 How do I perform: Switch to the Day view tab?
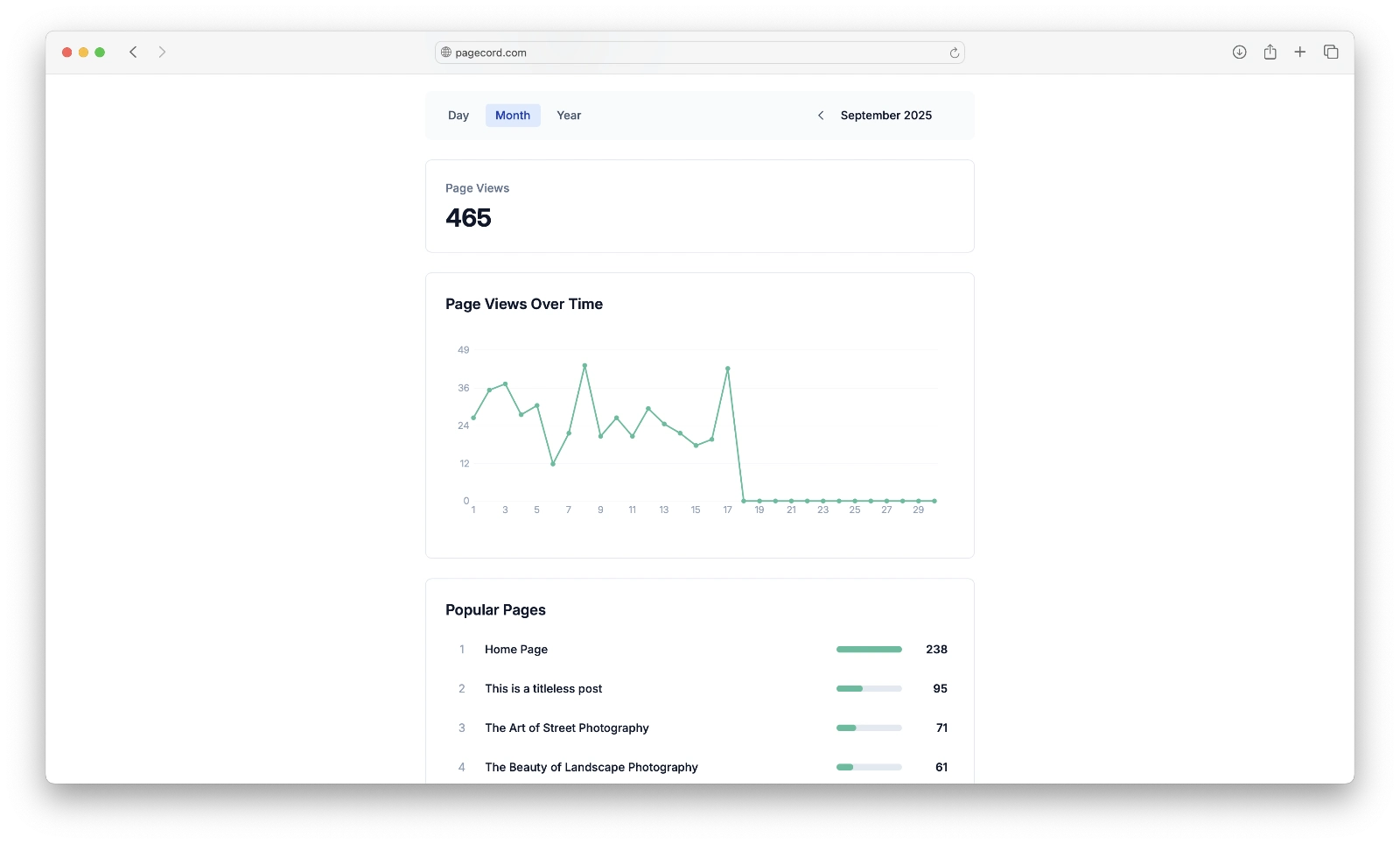[458, 116]
